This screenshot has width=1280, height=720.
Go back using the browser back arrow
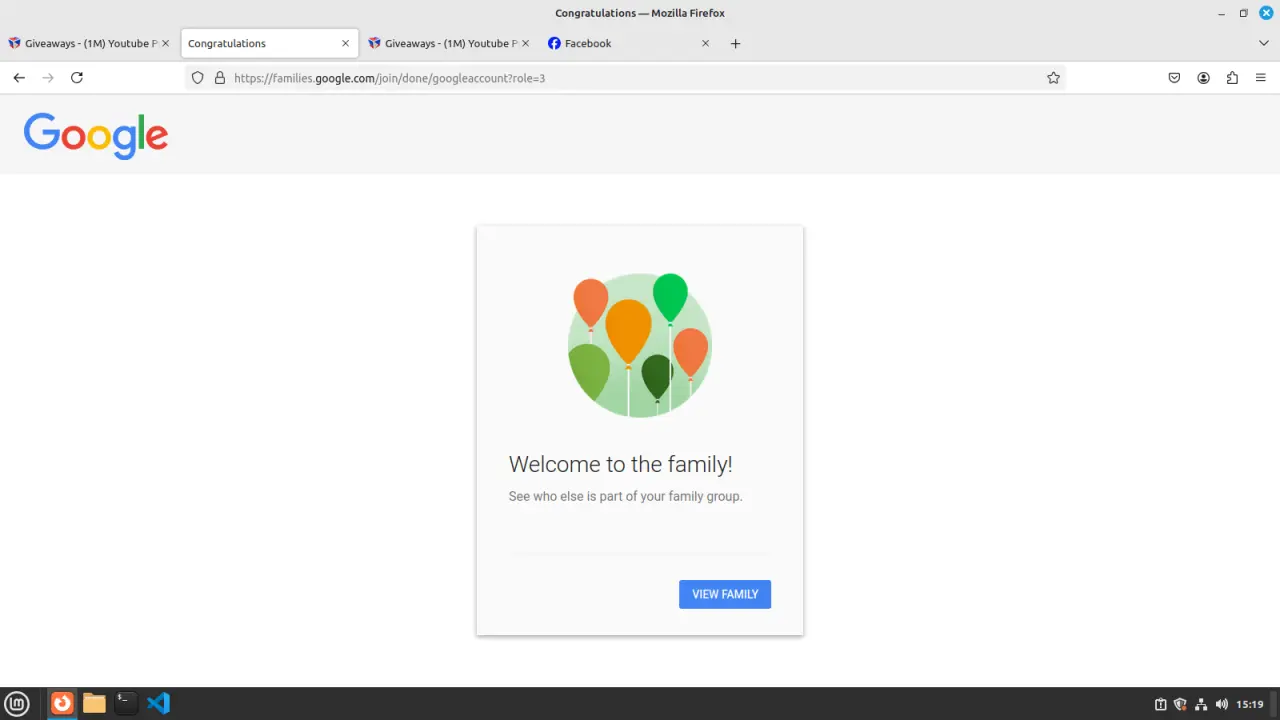19,78
